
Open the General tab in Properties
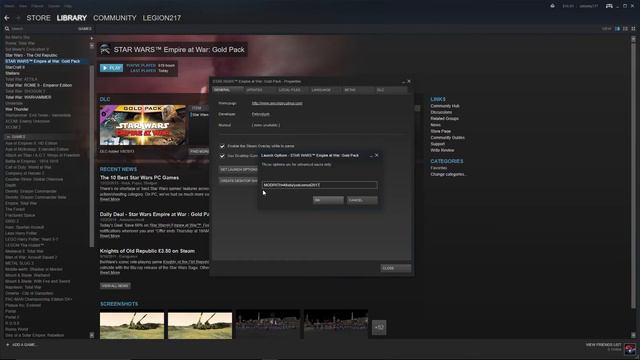click(228, 90)
